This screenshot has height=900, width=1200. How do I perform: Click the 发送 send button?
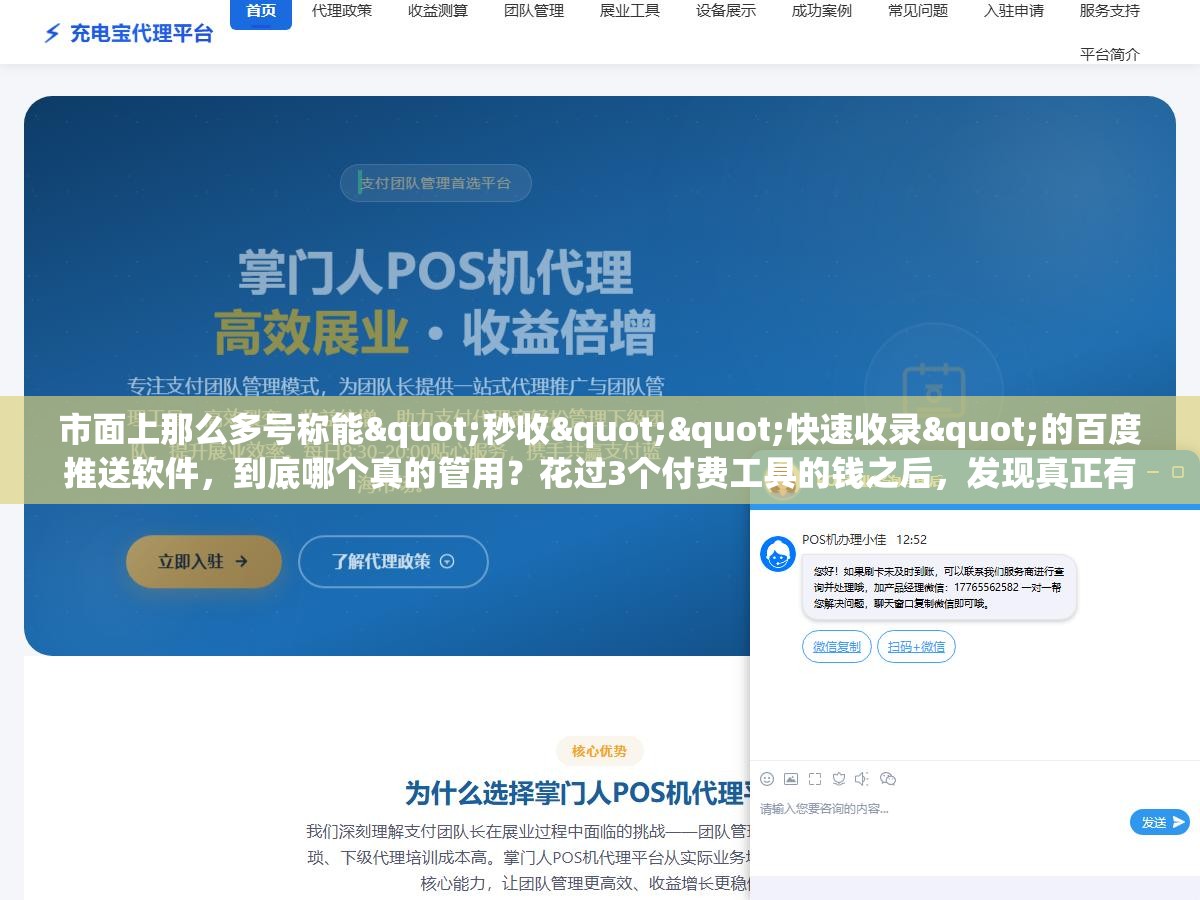[x=1160, y=822]
